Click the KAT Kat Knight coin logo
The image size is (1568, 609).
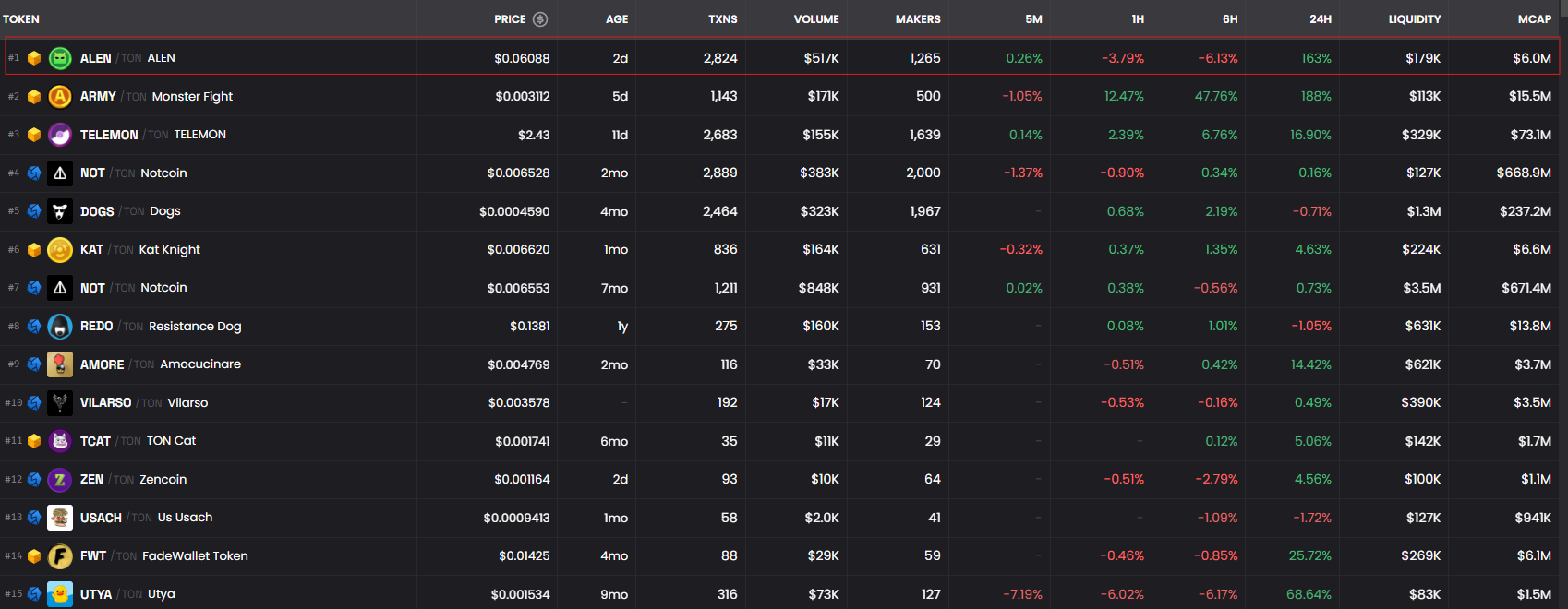[60, 249]
